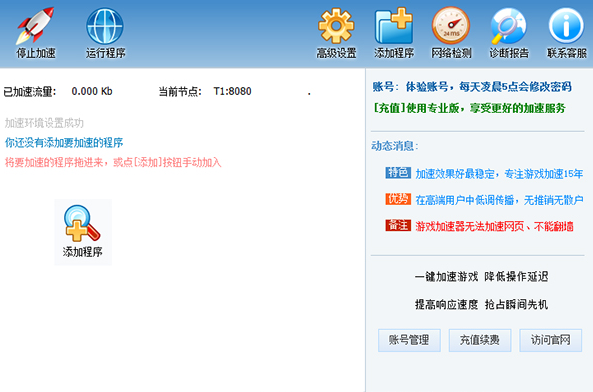Click the text 你还没有添加要加速的程序
Viewport: 593px width, 392px height.
(64, 143)
